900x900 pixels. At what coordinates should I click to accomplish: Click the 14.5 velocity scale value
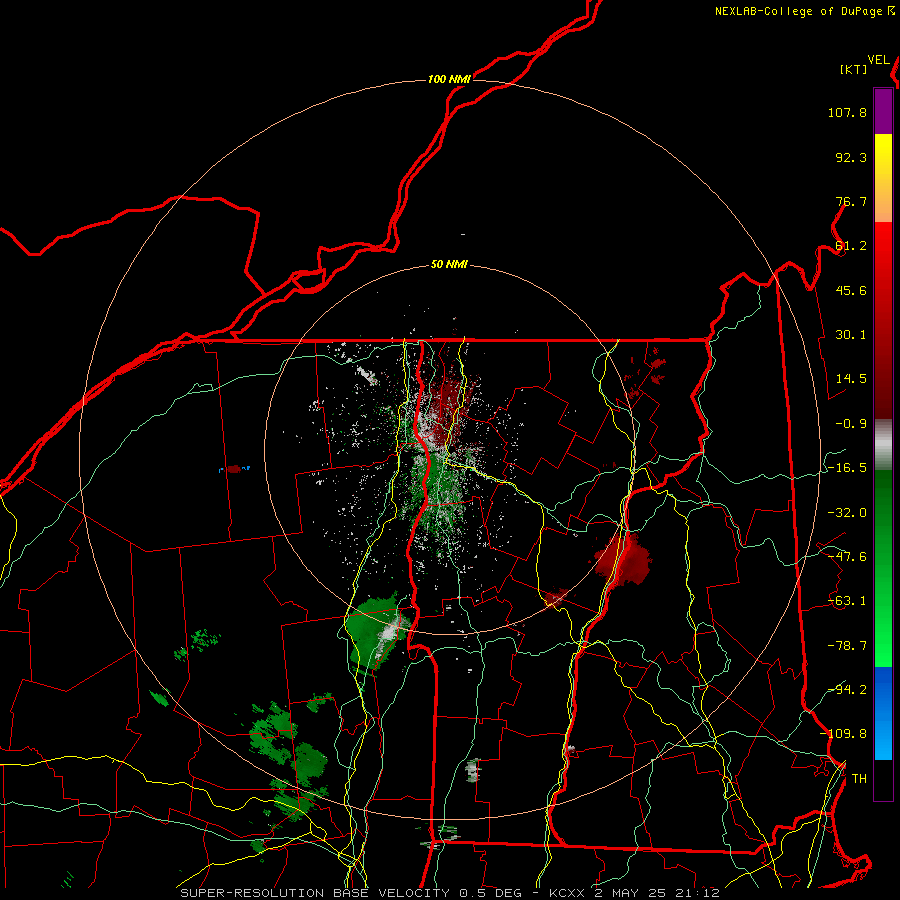851,379
